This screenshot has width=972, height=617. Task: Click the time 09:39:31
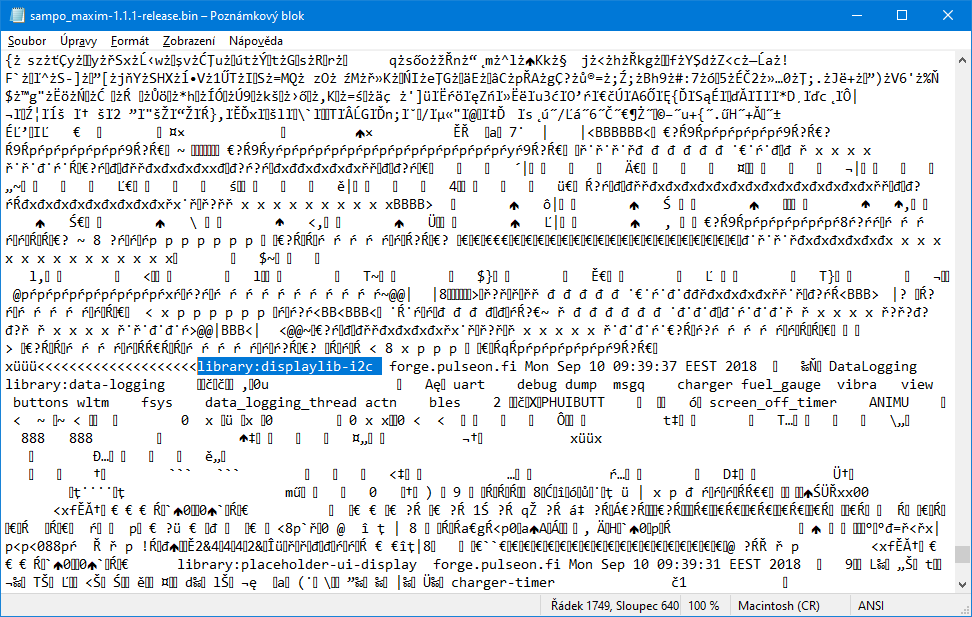(689, 564)
